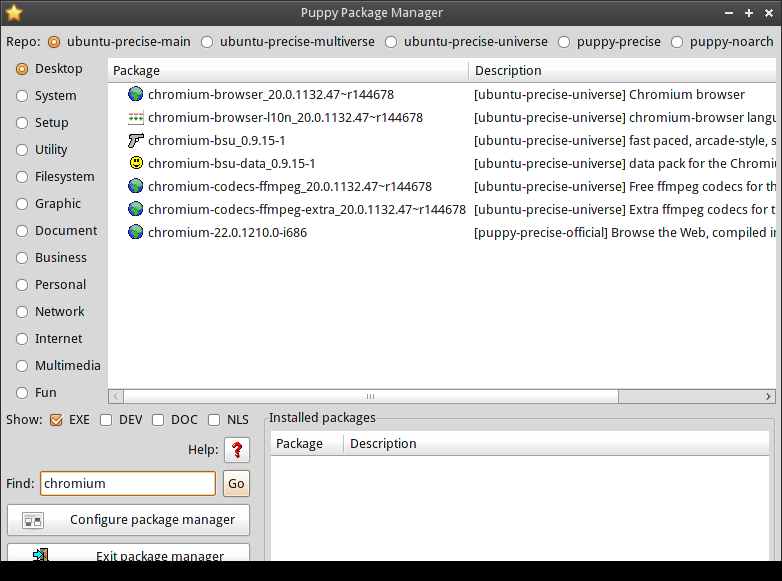Select chromium-browser-l10n_20.0.1132.47~r144678 row
The image size is (782, 581).
[x=442, y=117]
